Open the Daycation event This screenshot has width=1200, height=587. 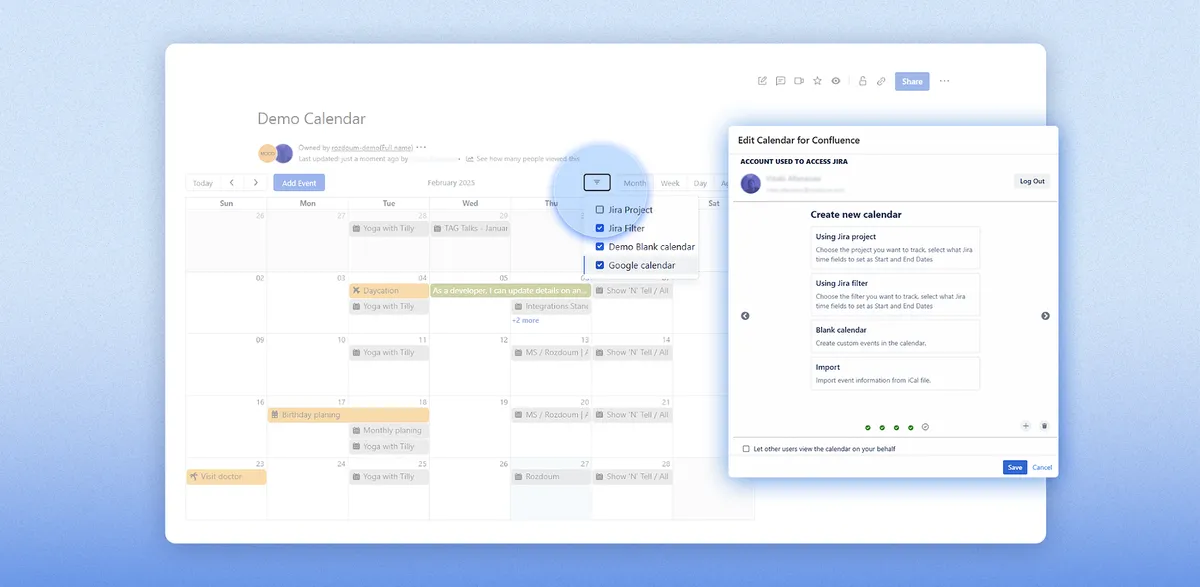389,290
